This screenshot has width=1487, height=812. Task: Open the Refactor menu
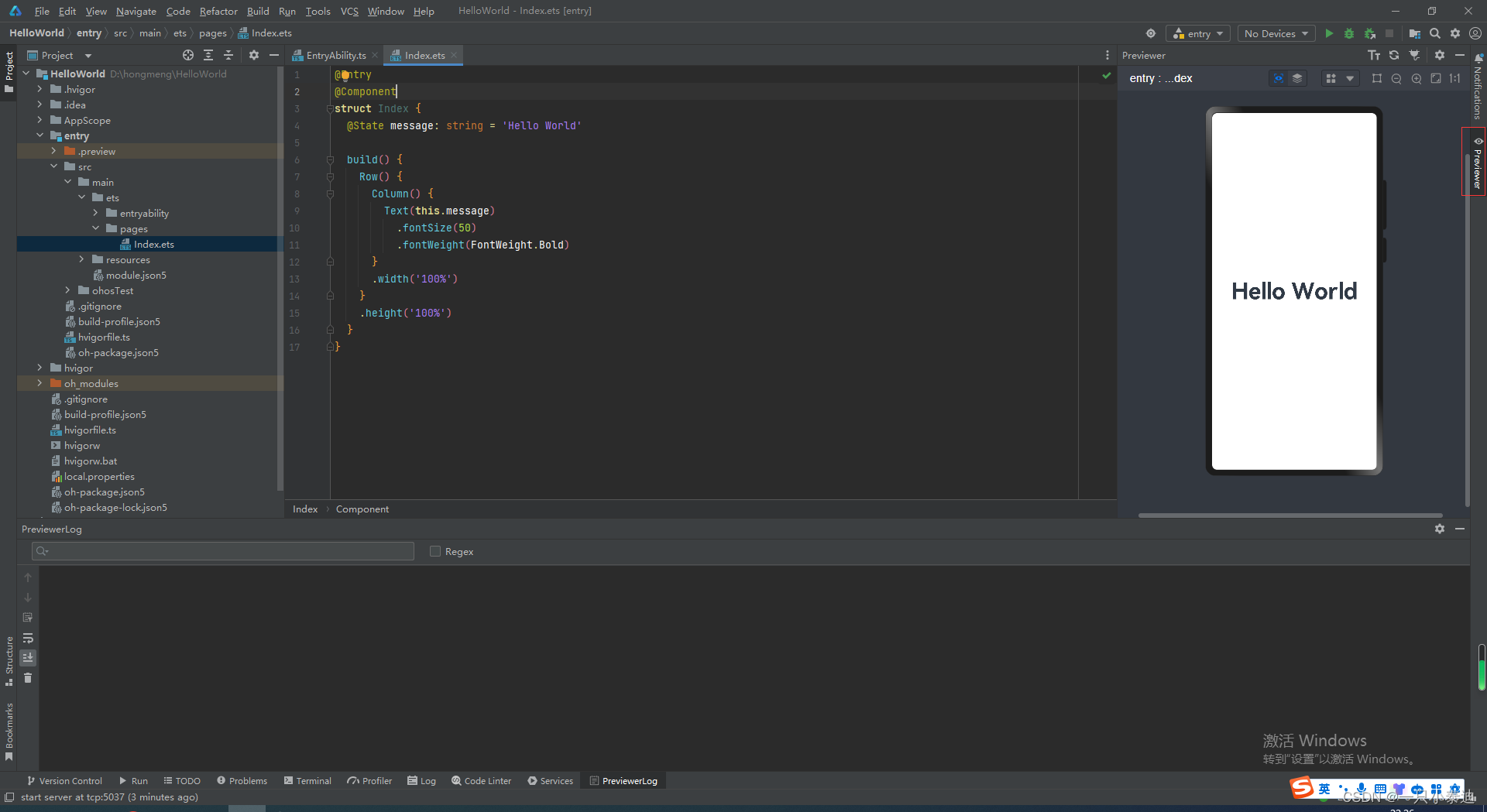pyautogui.click(x=218, y=11)
